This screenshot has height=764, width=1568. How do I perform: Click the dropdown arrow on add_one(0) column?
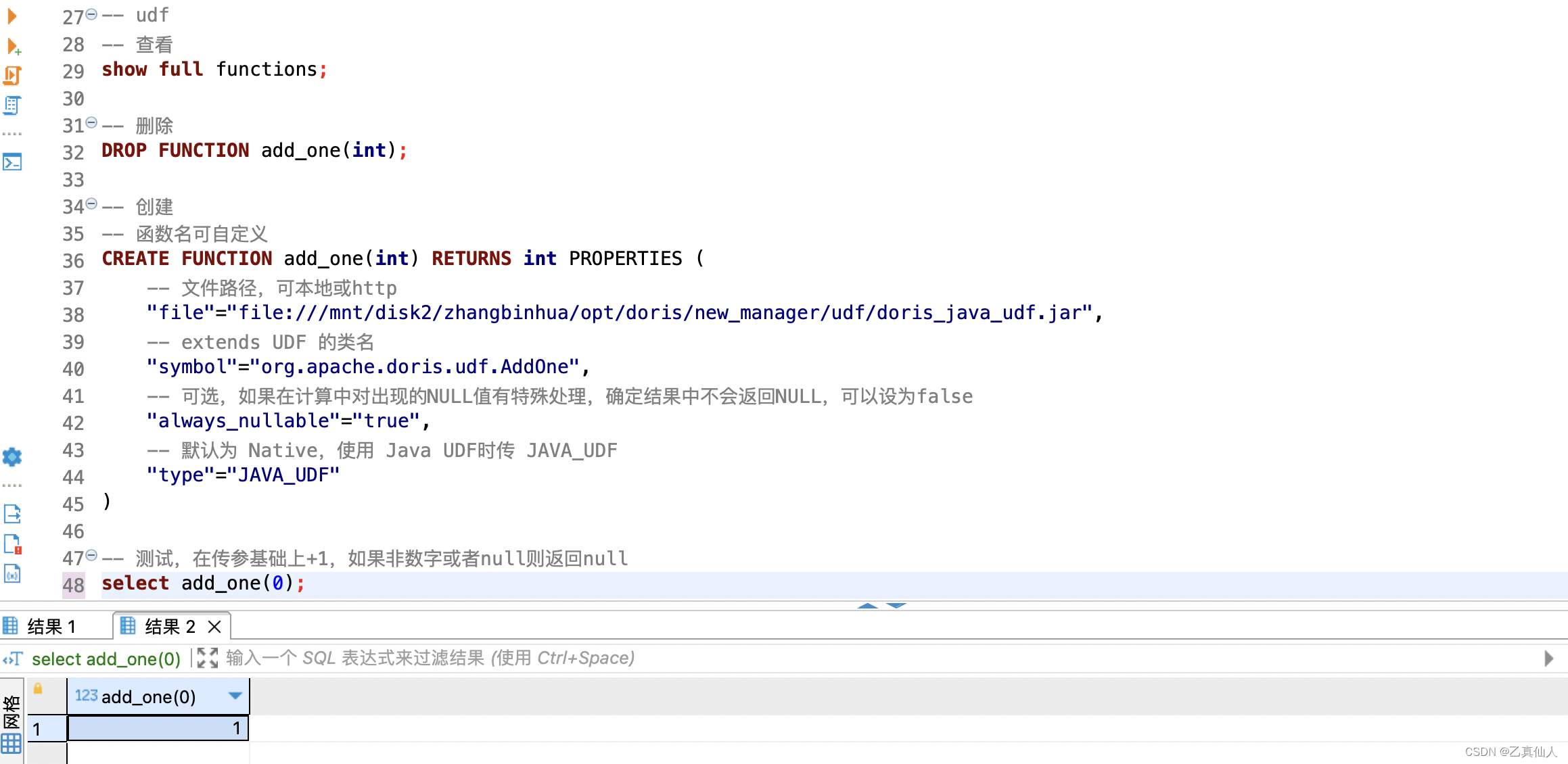(234, 696)
